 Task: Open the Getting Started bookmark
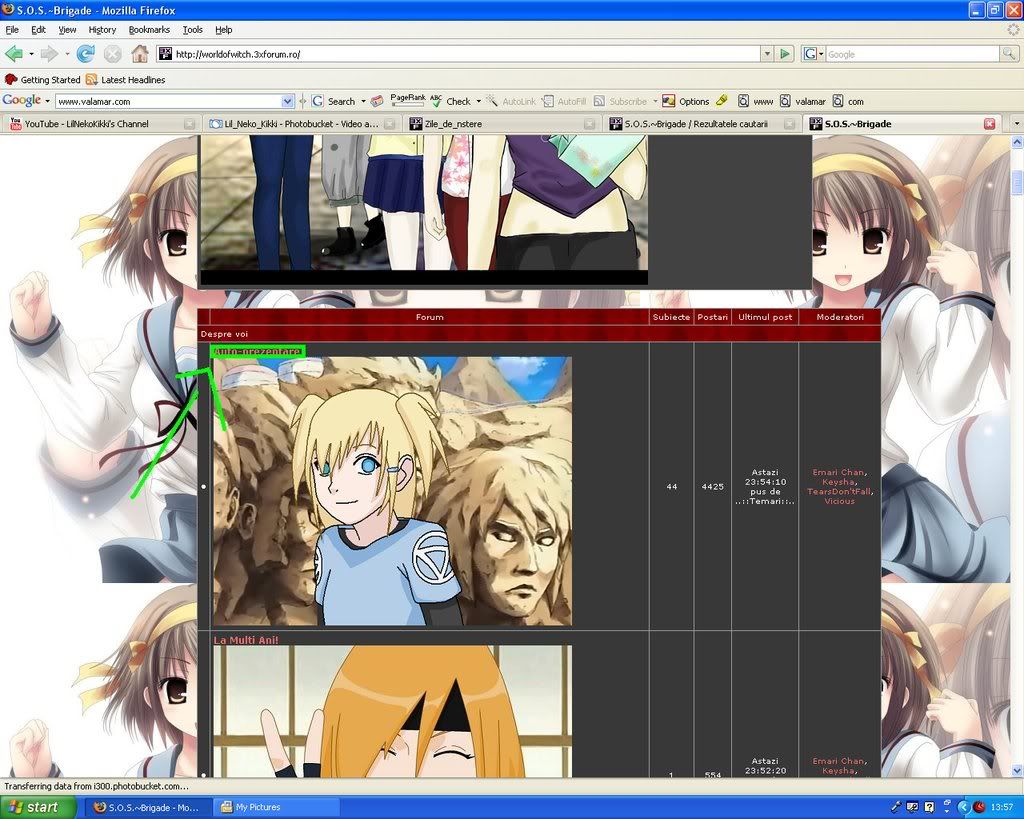42,80
